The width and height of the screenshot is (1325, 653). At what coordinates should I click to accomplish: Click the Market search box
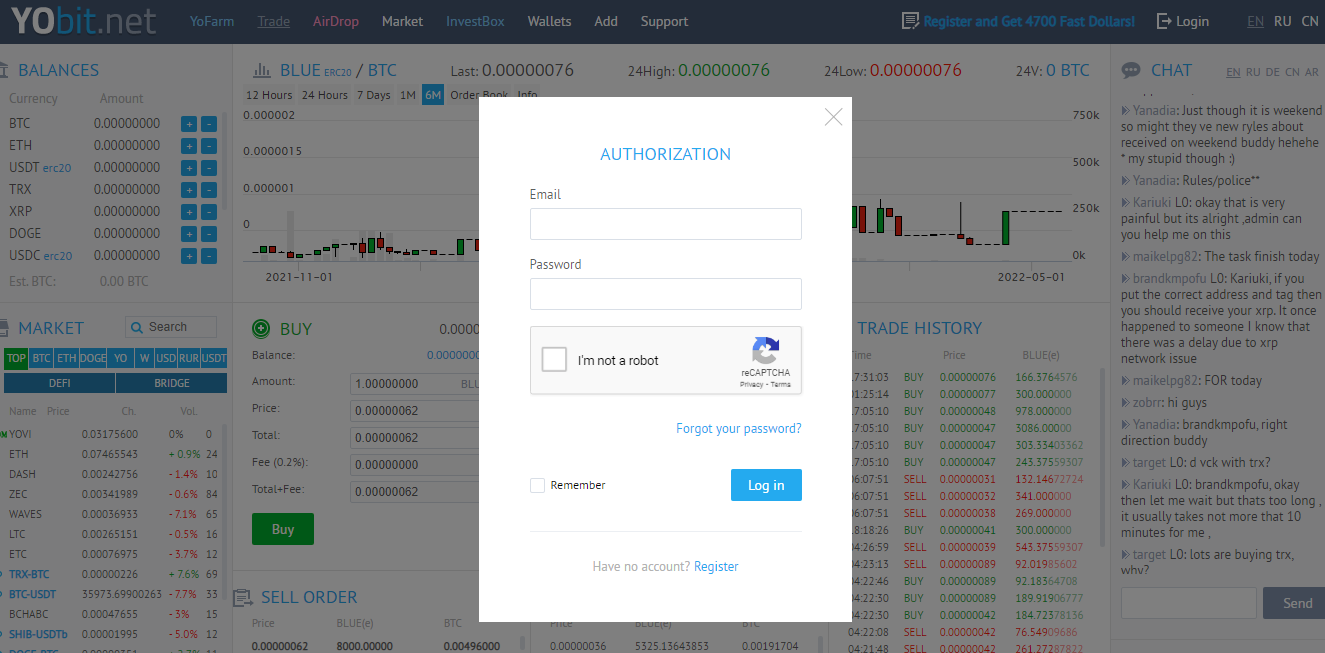coord(171,327)
